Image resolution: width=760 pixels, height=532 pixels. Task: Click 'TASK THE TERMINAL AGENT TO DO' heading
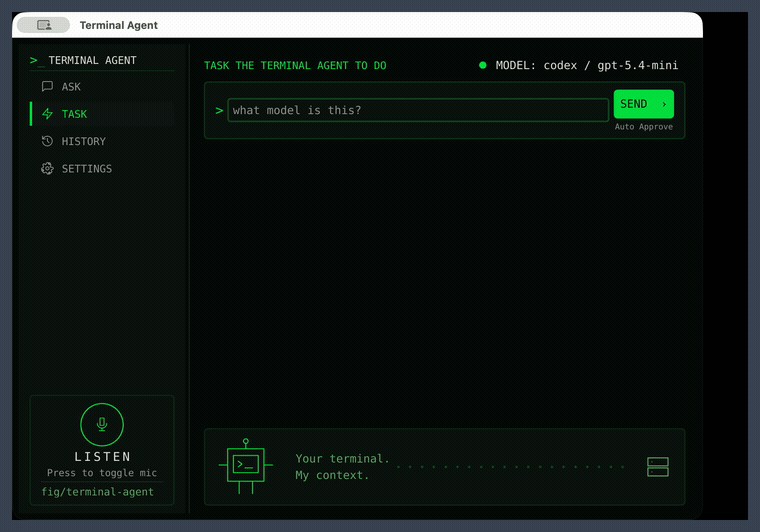(x=295, y=65)
